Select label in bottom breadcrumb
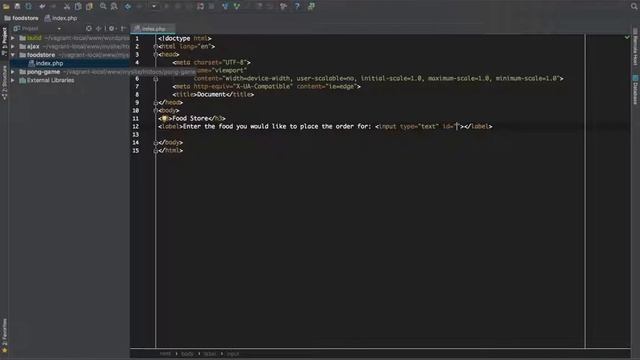The height and width of the screenshot is (360, 640). coord(210,354)
